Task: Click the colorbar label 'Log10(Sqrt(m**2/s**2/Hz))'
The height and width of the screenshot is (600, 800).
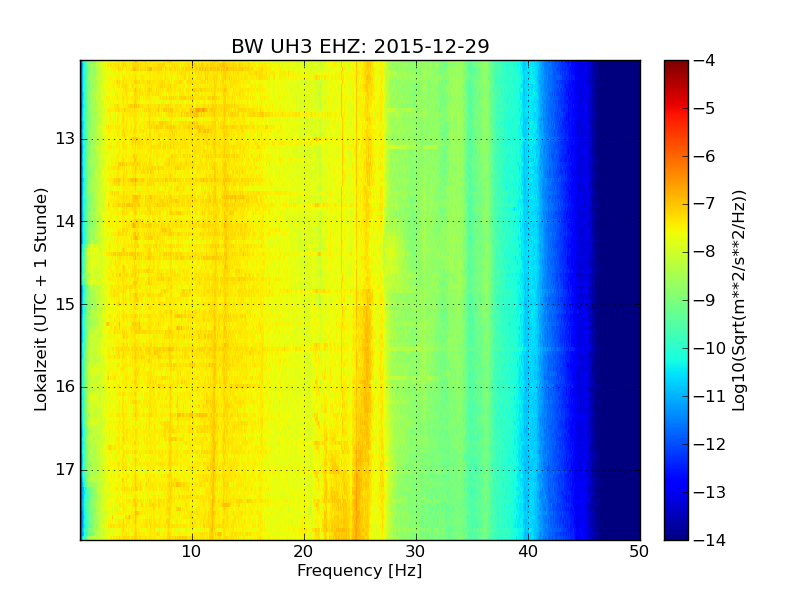Action: (738, 300)
